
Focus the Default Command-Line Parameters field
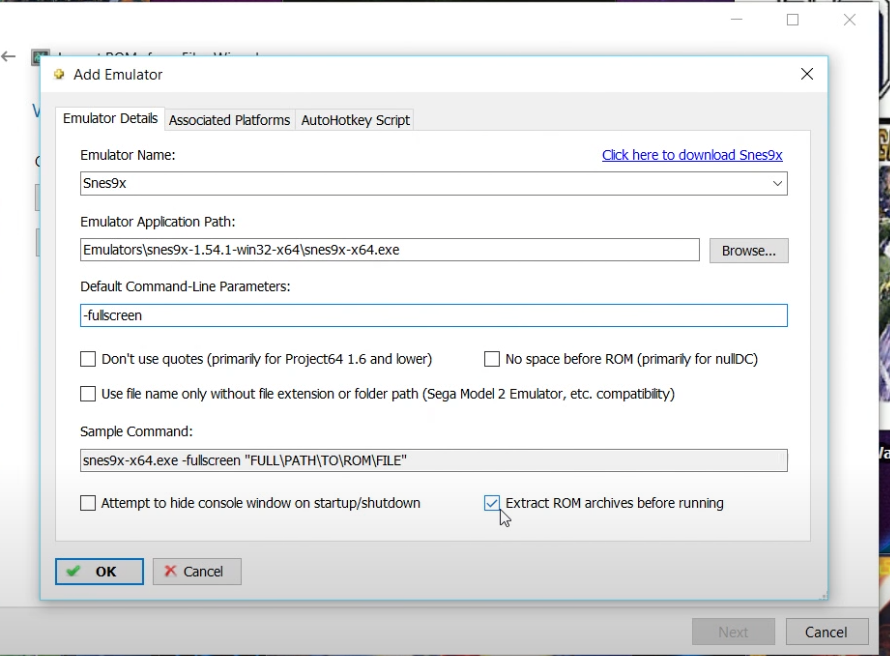(x=434, y=316)
